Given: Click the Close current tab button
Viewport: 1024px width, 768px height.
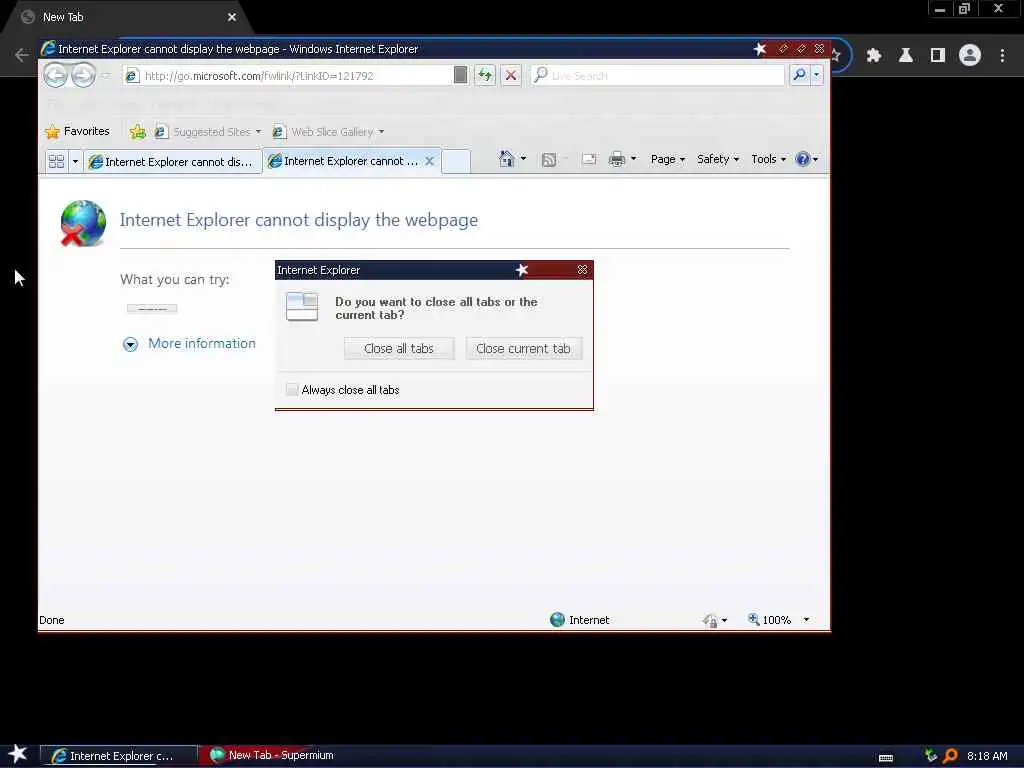Looking at the screenshot, I should [523, 349].
